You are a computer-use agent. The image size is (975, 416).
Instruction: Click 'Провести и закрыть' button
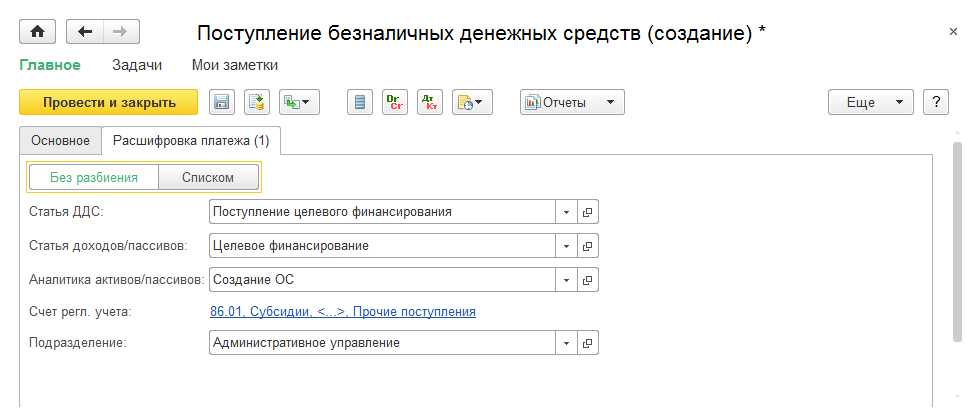pos(109,102)
